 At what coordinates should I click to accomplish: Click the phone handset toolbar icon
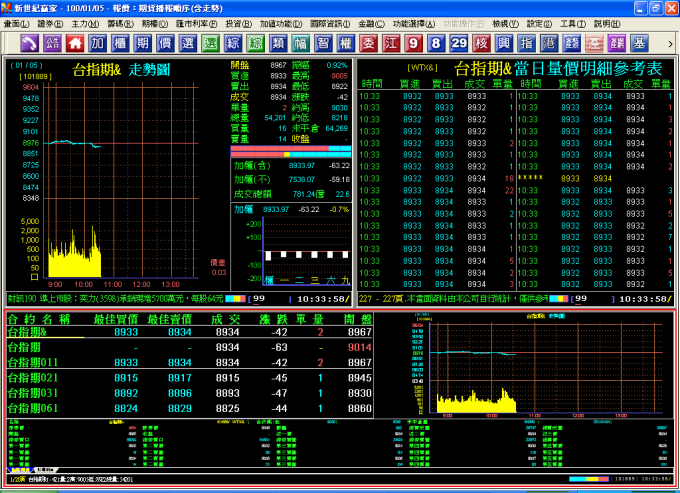29,43
